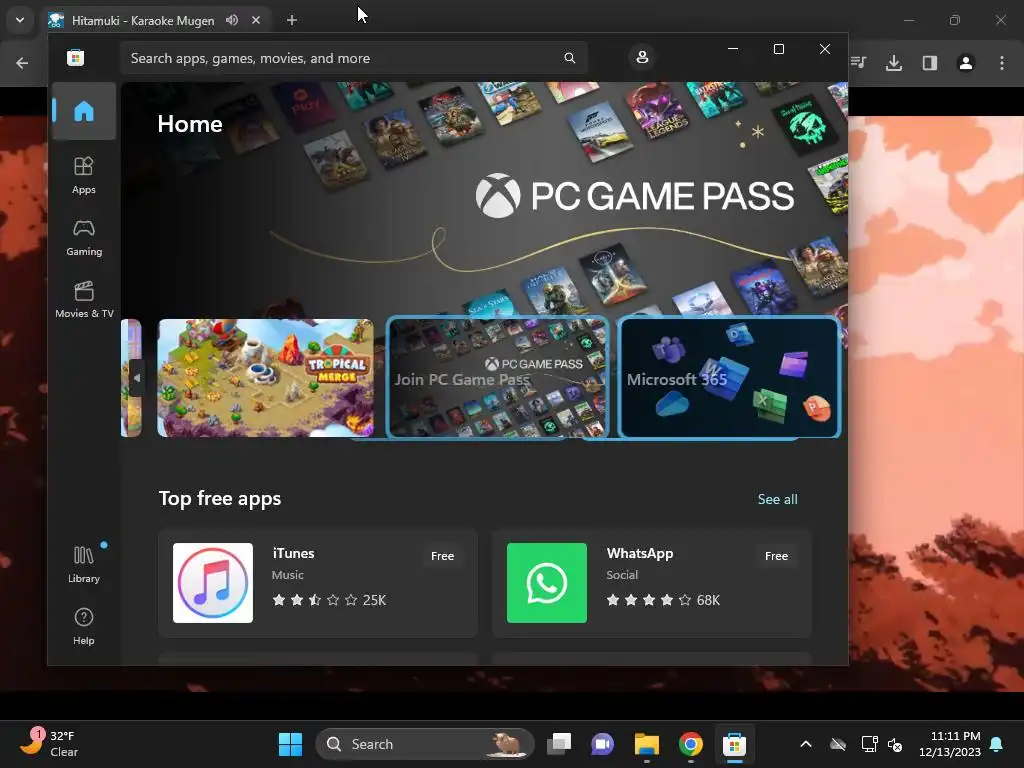Click the carousel previous arrow button
Viewport: 1024px width, 768px height.
click(x=136, y=377)
